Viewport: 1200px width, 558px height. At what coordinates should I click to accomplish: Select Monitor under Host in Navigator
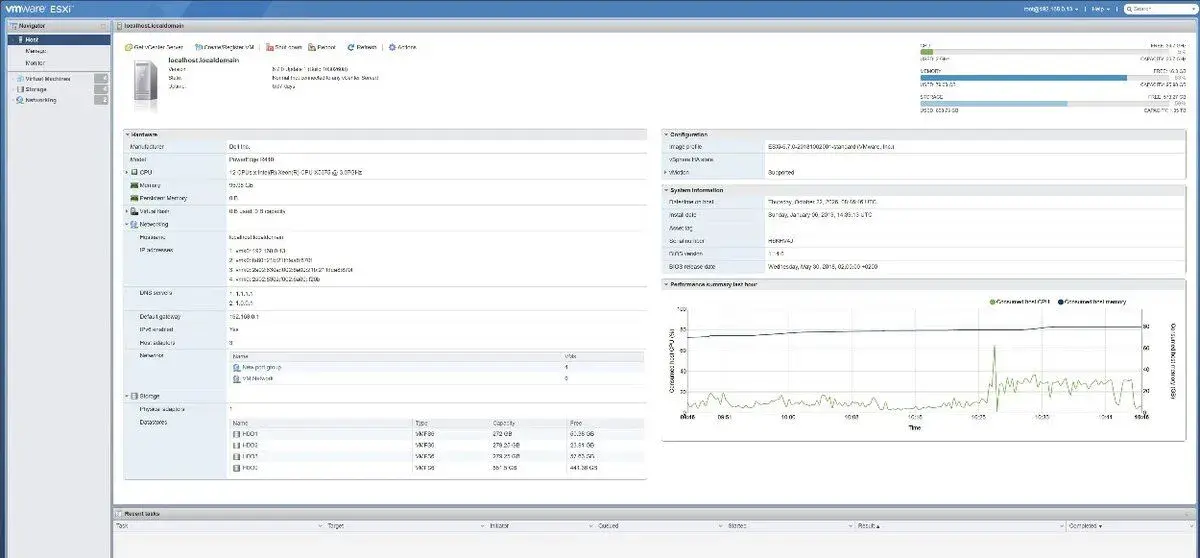36,62
